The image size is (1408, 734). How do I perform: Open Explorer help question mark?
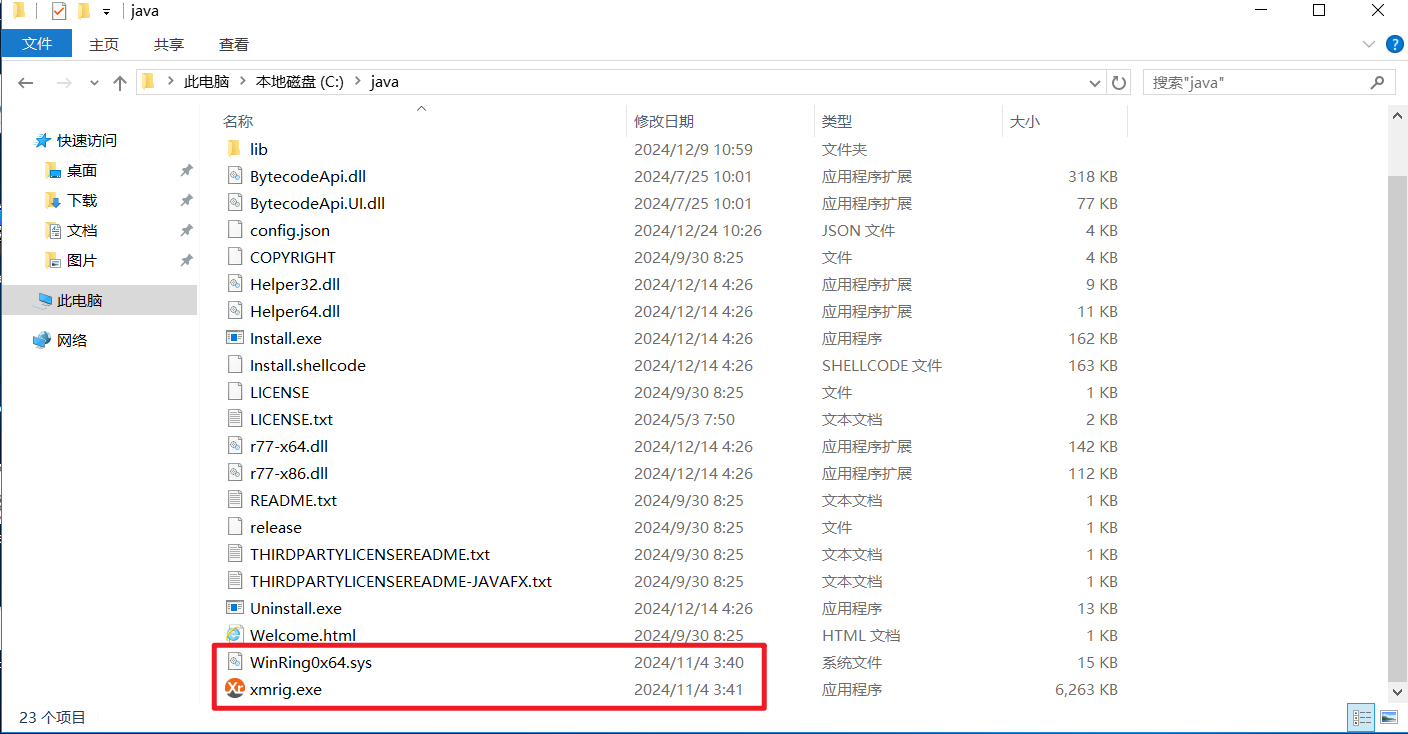coord(1394,44)
